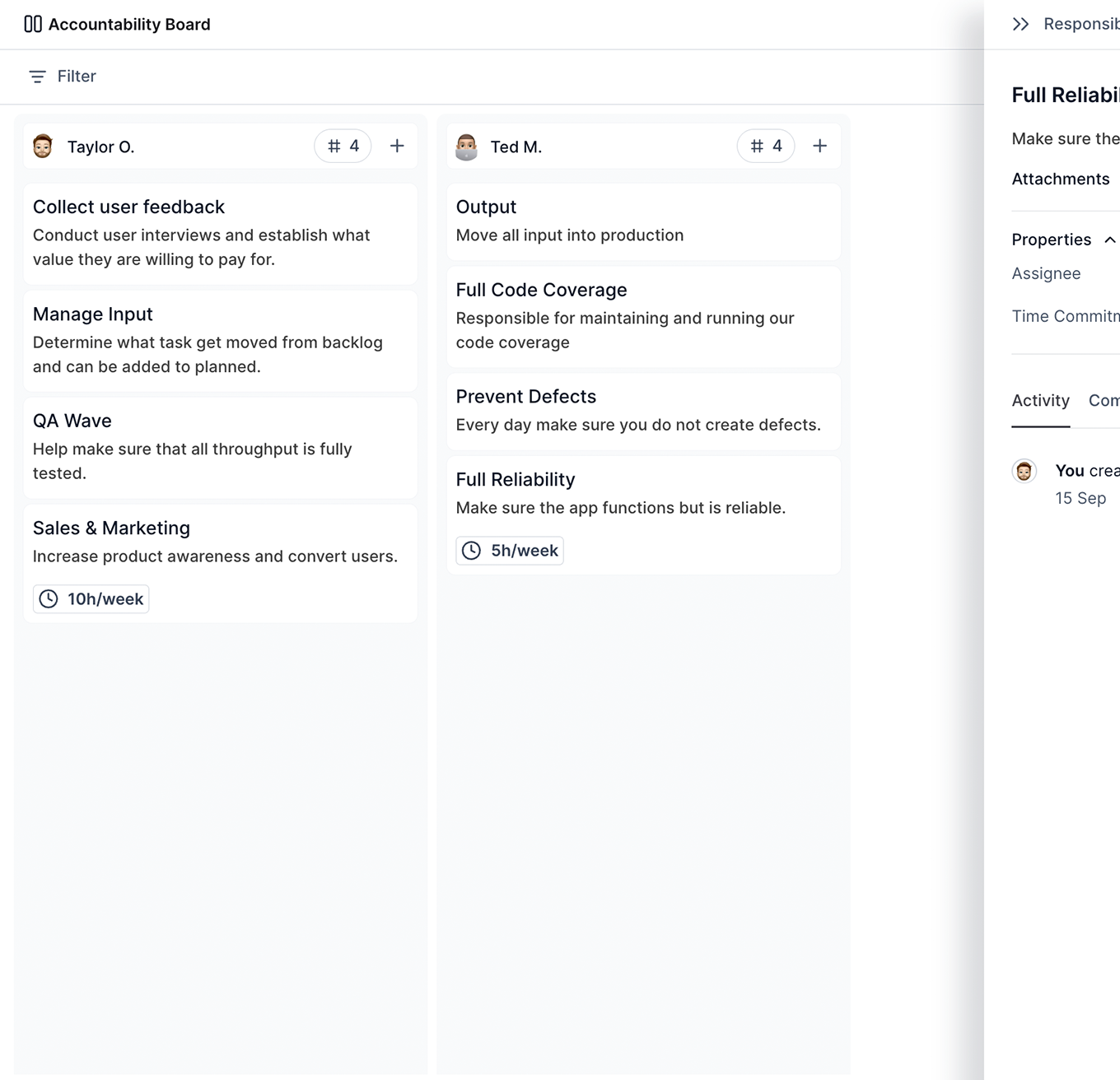This screenshot has height=1080, width=1120.
Task: Click Taylor O. column name
Action: click(x=100, y=147)
